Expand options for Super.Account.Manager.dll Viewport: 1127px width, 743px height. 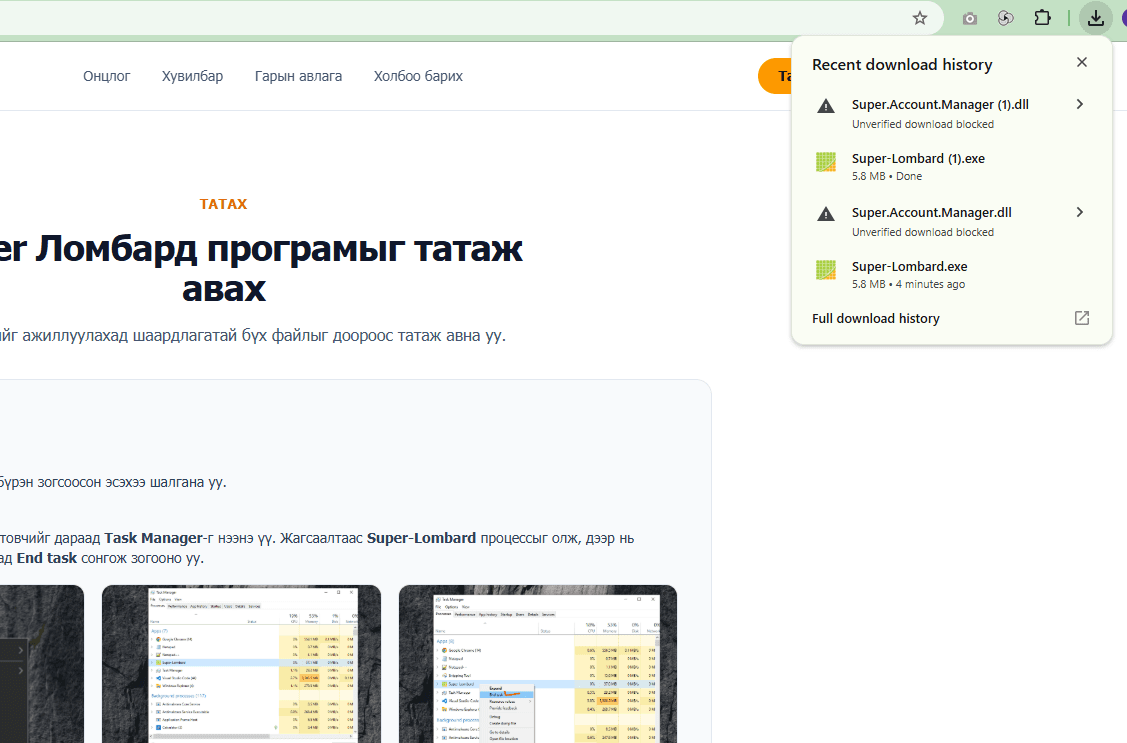1080,212
